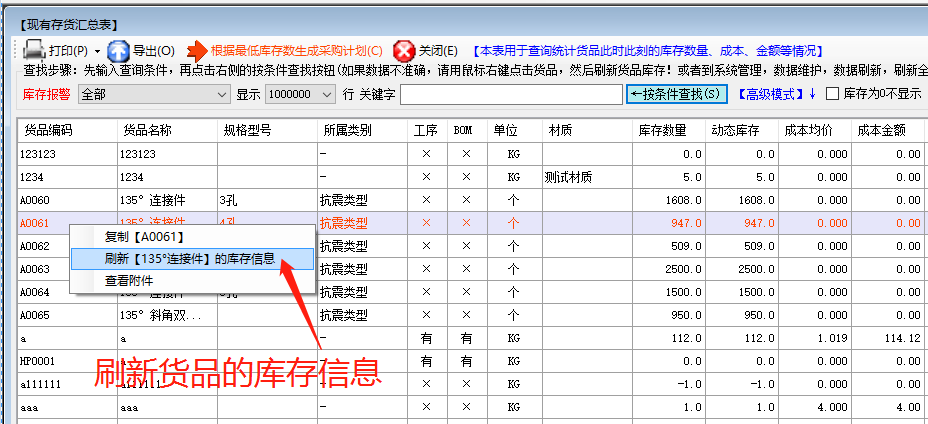Click the 关键字 keyword input field
This screenshot has height=424, width=928.
point(511,94)
